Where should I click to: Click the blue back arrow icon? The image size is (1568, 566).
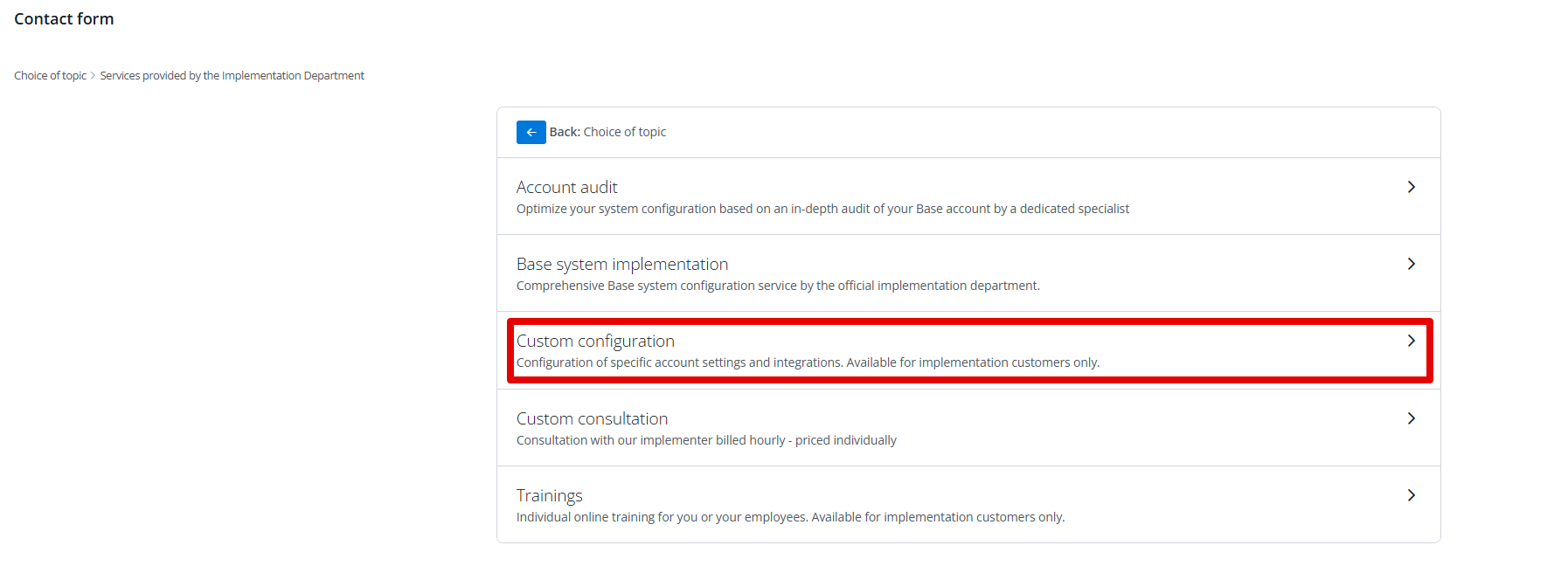[x=531, y=132]
